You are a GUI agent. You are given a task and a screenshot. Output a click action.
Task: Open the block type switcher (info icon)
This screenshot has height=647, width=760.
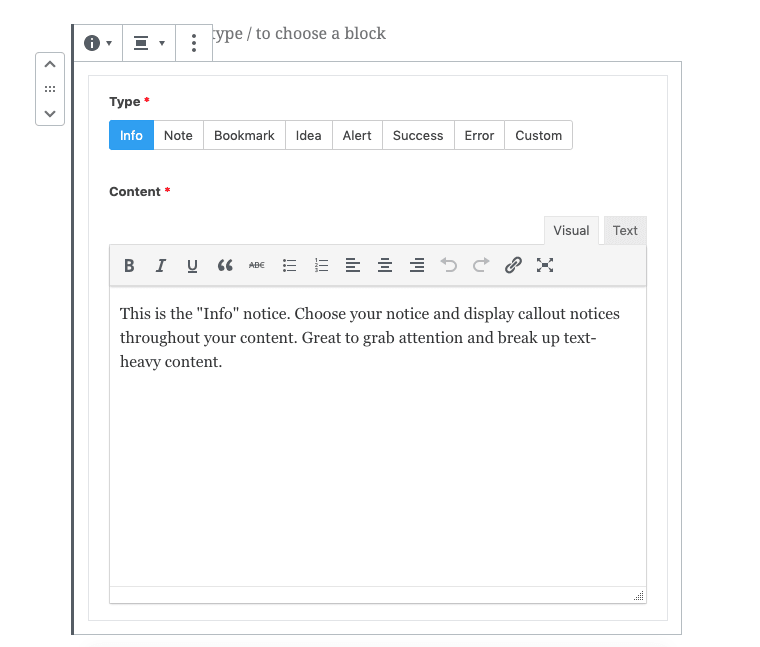tap(98, 43)
